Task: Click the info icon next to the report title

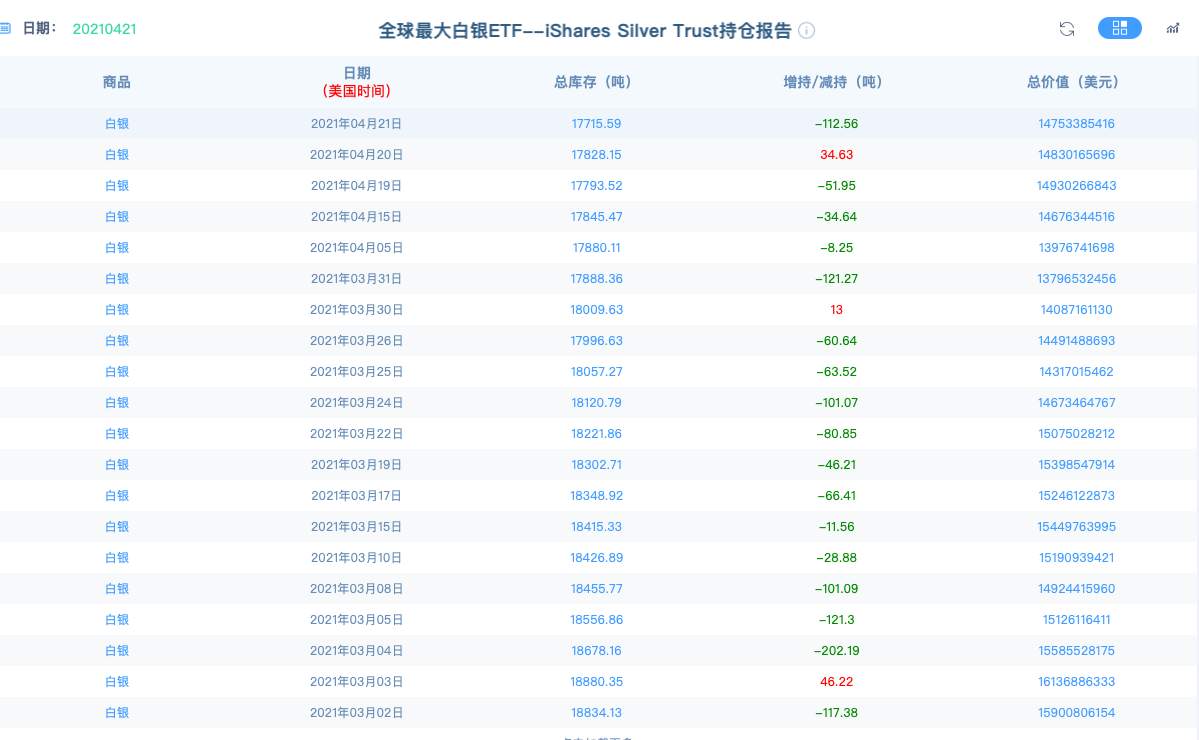Action: pyautogui.click(x=806, y=31)
